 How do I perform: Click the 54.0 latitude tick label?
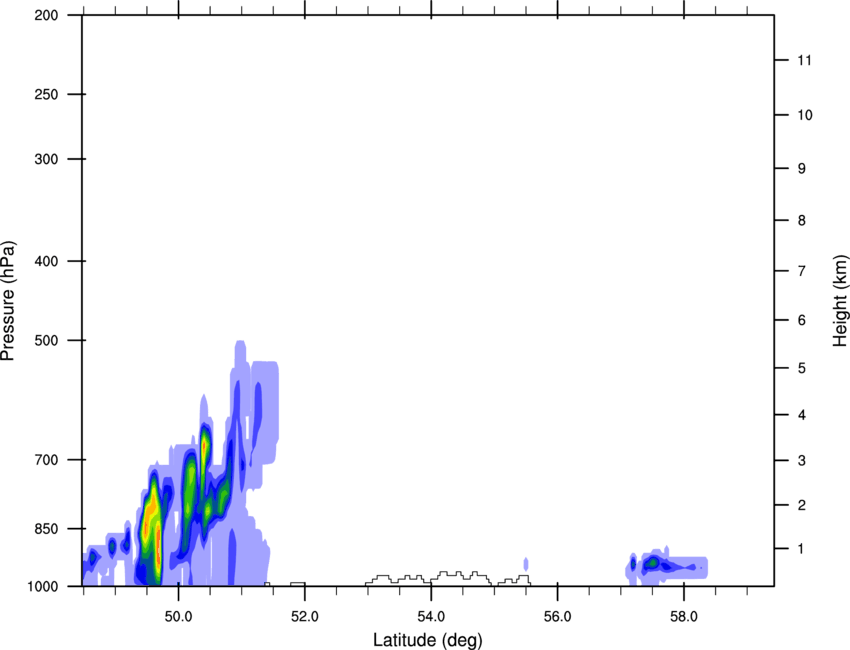coord(431,617)
